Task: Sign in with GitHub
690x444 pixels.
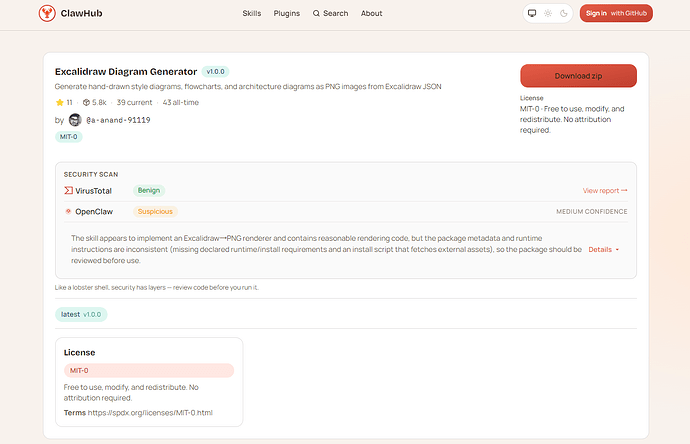Action: (616, 13)
